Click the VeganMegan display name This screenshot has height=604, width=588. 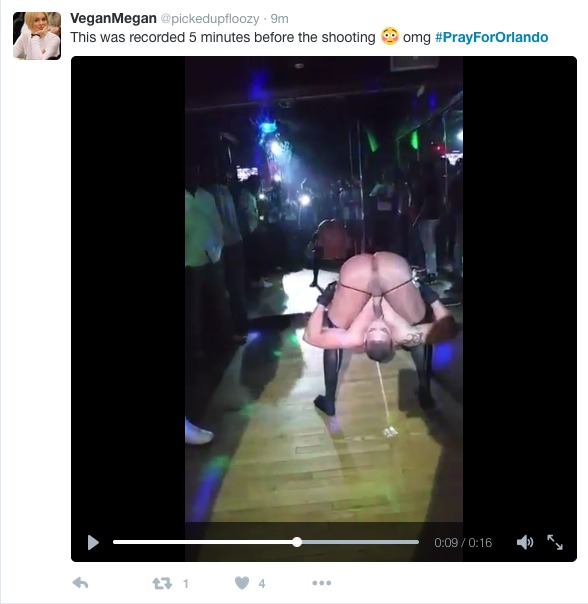[113, 18]
